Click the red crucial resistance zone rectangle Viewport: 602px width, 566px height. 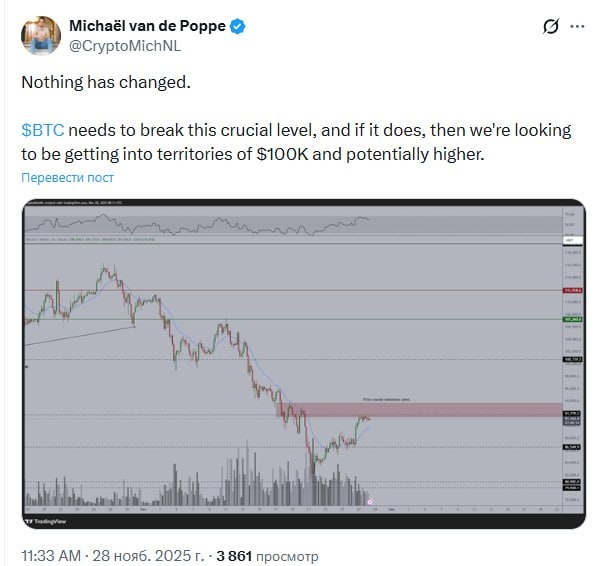point(419,410)
